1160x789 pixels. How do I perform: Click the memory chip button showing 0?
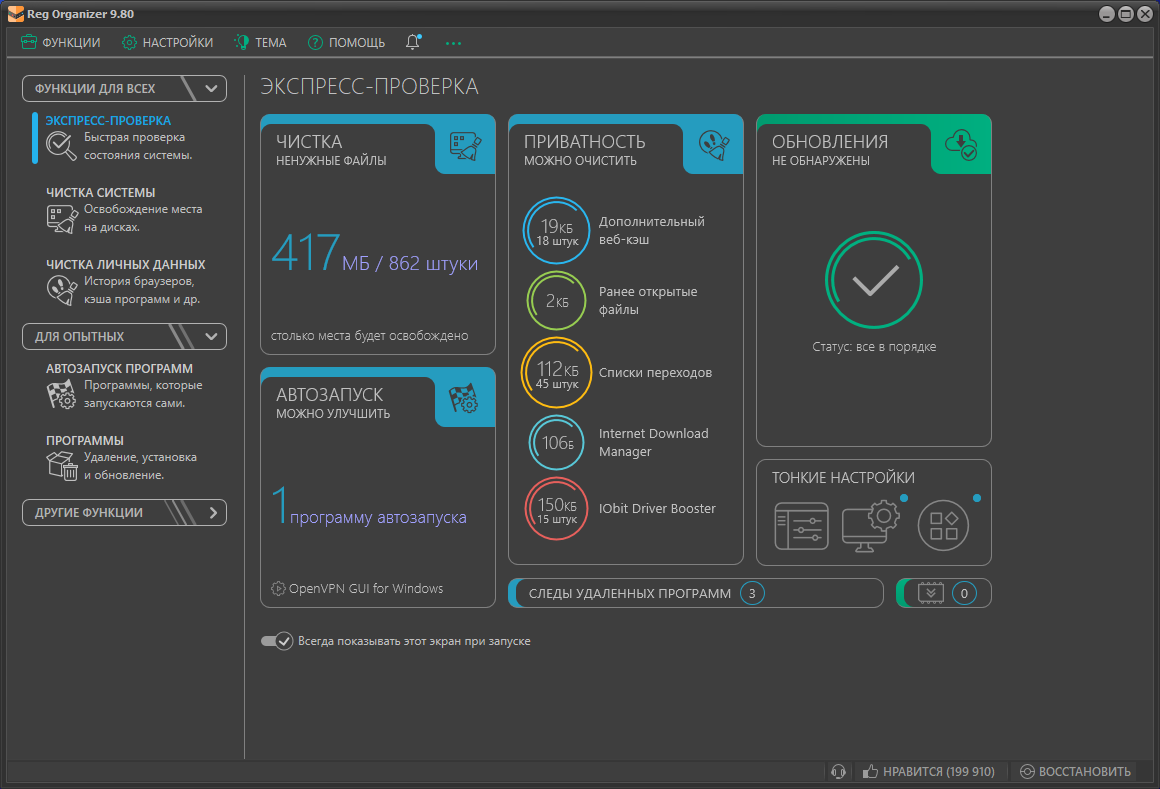pyautogui.click(x=943, y=593)
